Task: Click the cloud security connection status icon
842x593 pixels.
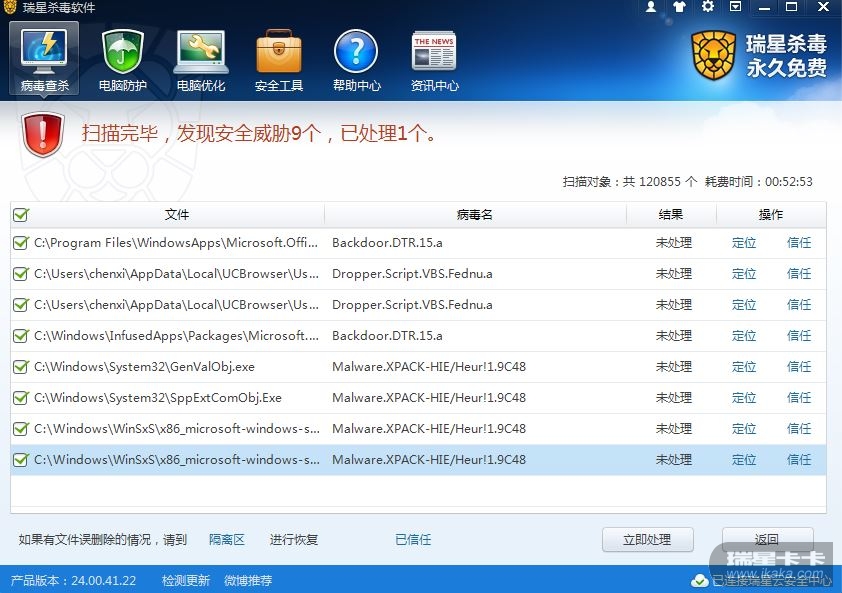Action: (x=699, y=581)
